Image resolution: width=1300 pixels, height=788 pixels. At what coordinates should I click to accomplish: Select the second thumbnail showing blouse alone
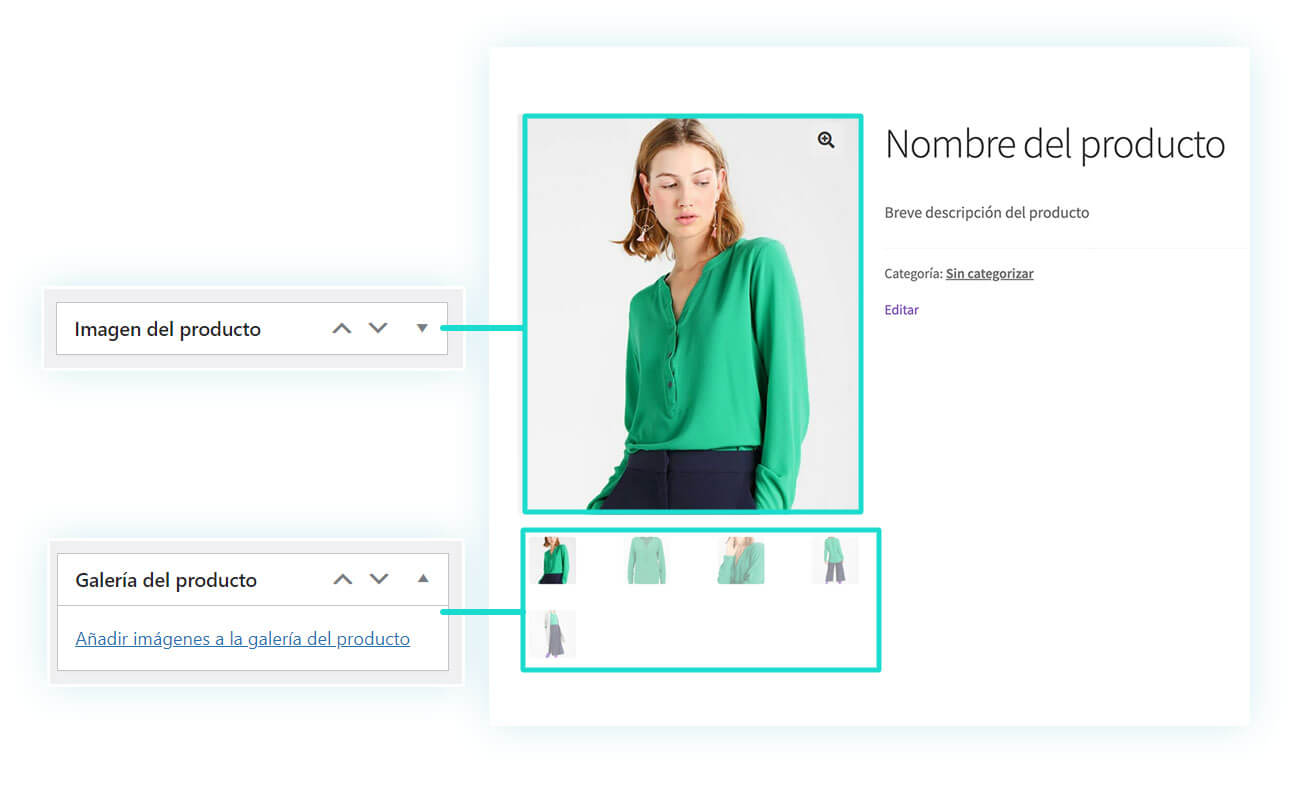(646, 560)
